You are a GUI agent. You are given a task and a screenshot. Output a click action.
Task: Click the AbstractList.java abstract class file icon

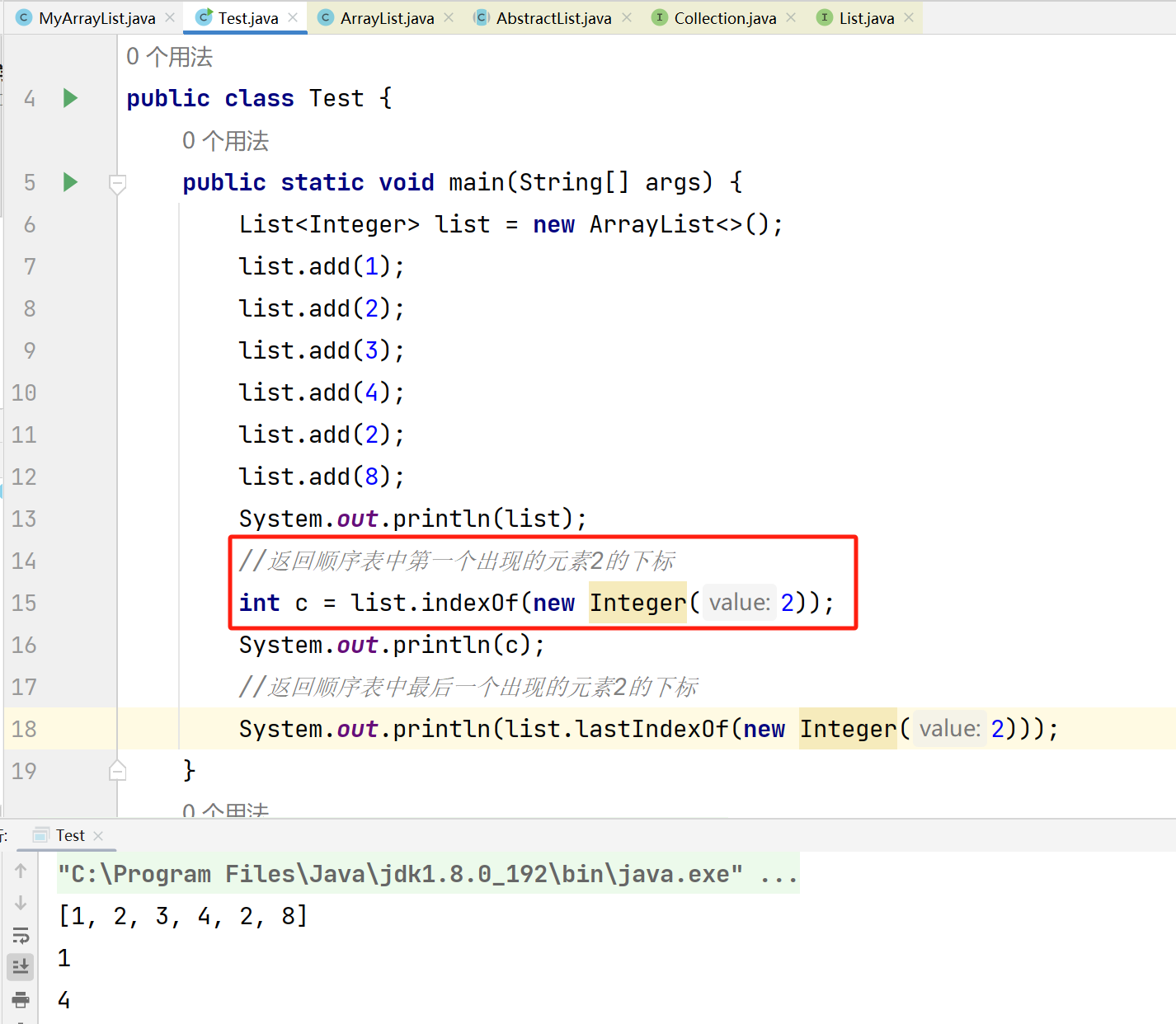pyautogui.click(x=481, y=17)
